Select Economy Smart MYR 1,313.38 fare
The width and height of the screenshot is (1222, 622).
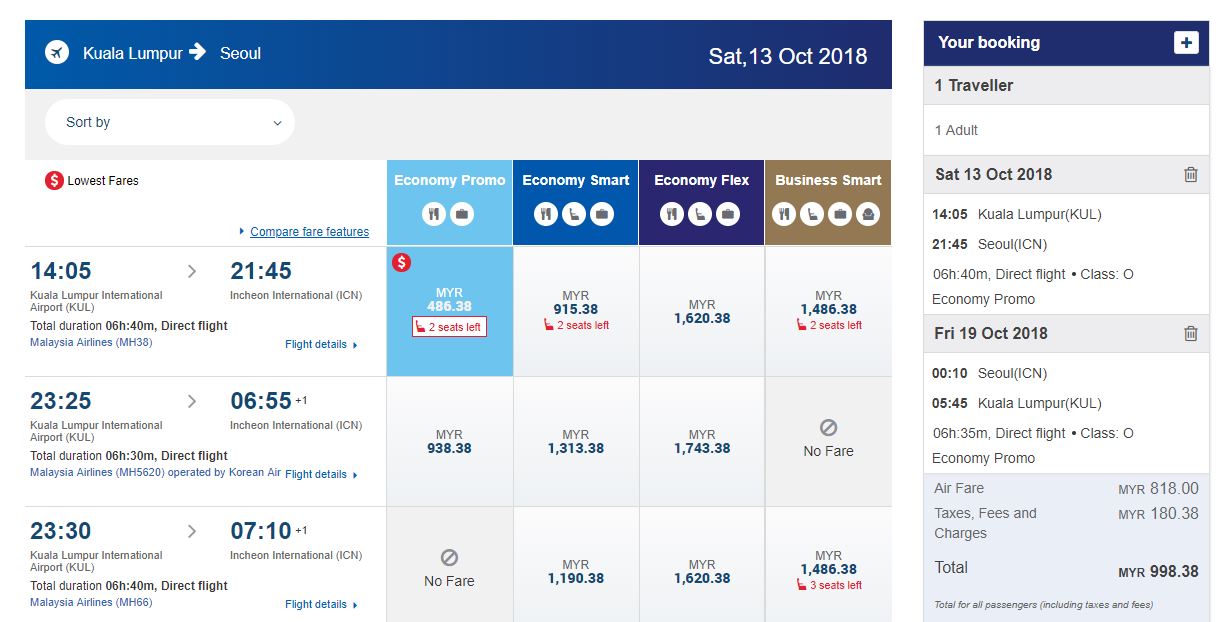(x=575, y=442)
